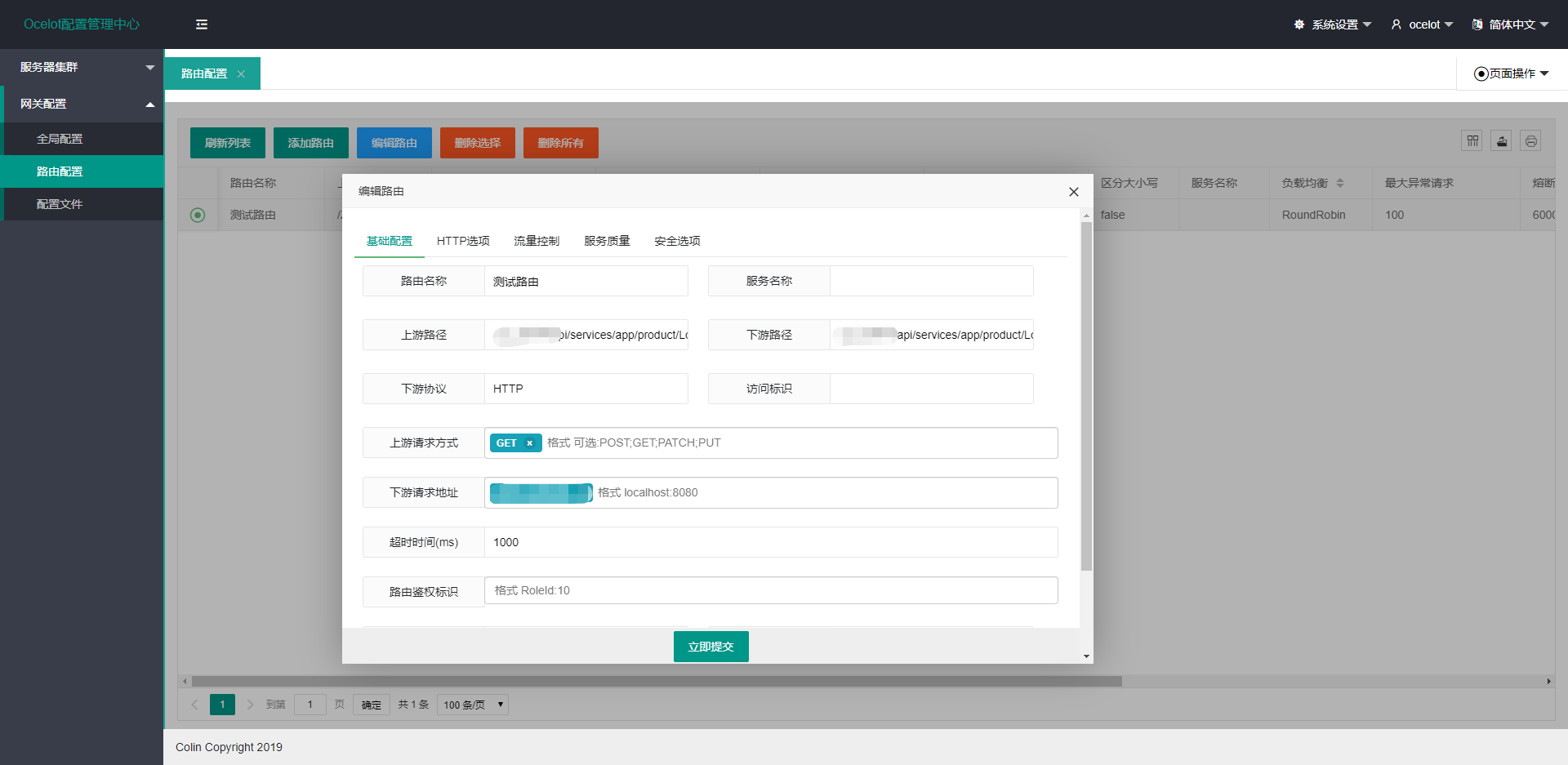Screen dimensions: 1568x765
Task: Close the 路由配置 page tab
Action: (x=241, y=74)
